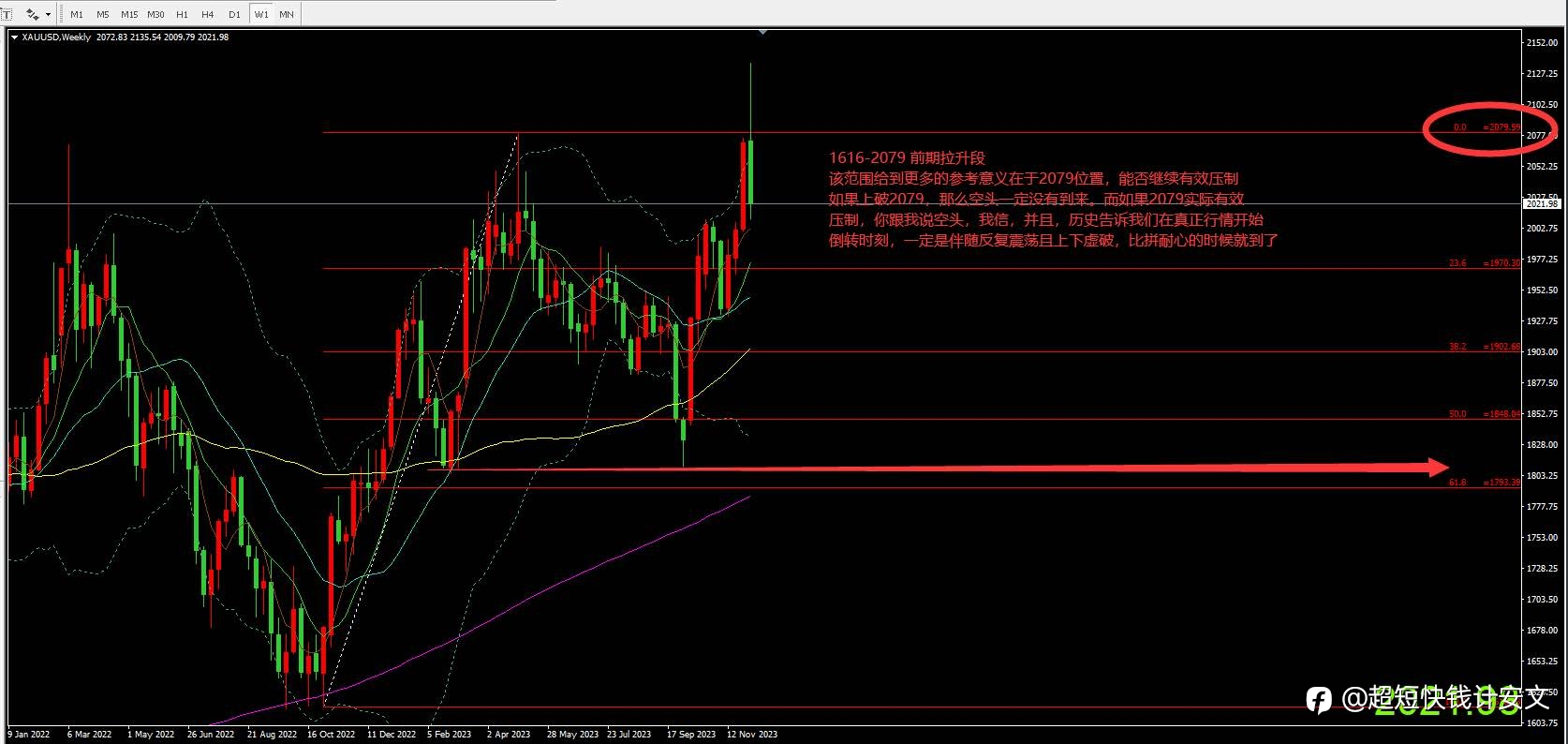Select the red Chinese text annotation
The width and height of the screenshot is (1568, 744).
pos(1053,200)
